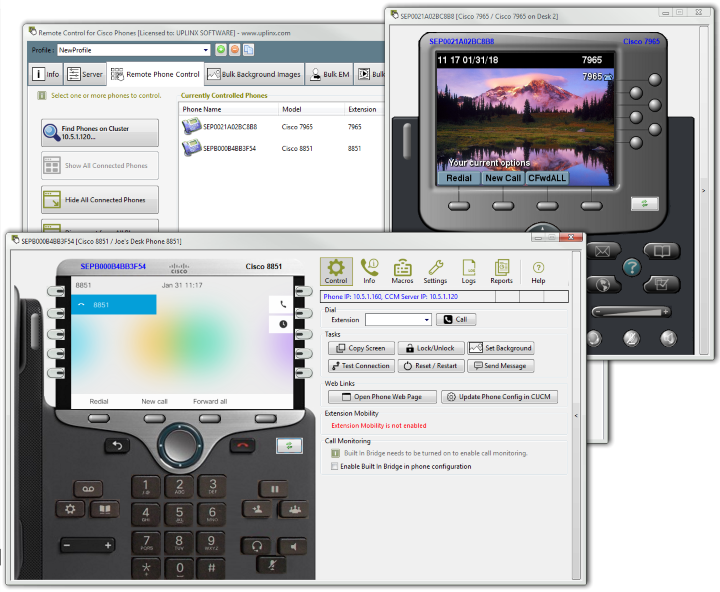The width and height of the screenshot is (720, 592).
Task: Select phone row SEPB000B4BB3F54
Action: (280, 148)
